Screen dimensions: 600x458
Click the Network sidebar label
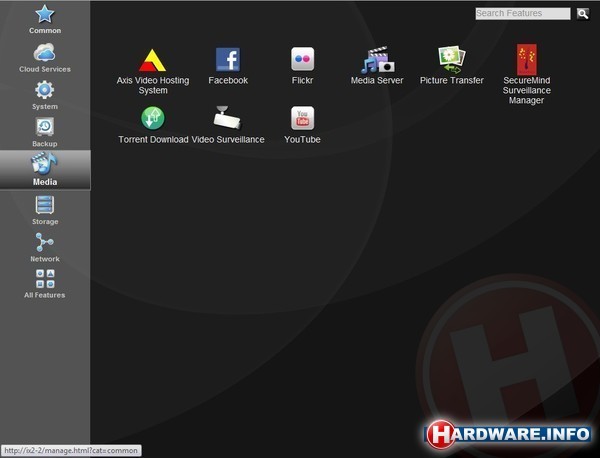(45, 259)
